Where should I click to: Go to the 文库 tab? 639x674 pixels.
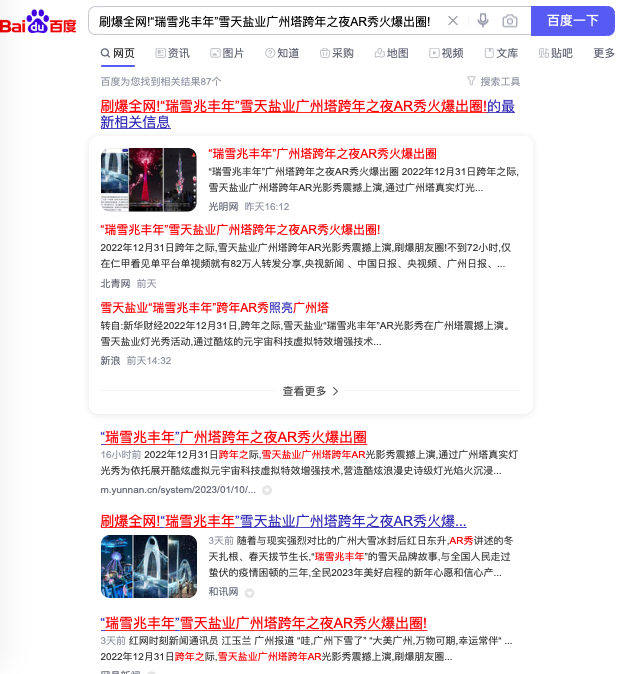501,53
